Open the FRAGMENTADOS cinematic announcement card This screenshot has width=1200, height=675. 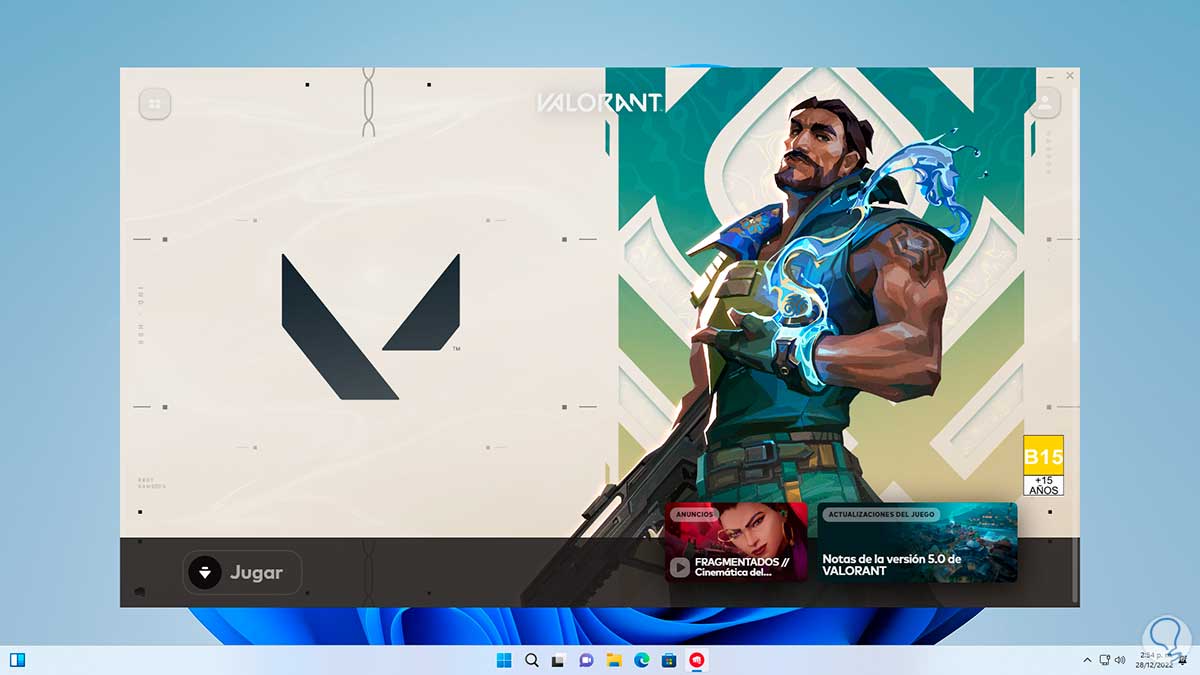tap(736, 542)
